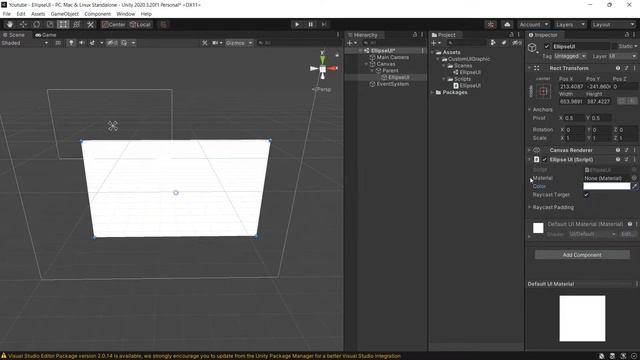The image size is (640, 360).
Task: Select the Move tool
Action: (23, 24)
